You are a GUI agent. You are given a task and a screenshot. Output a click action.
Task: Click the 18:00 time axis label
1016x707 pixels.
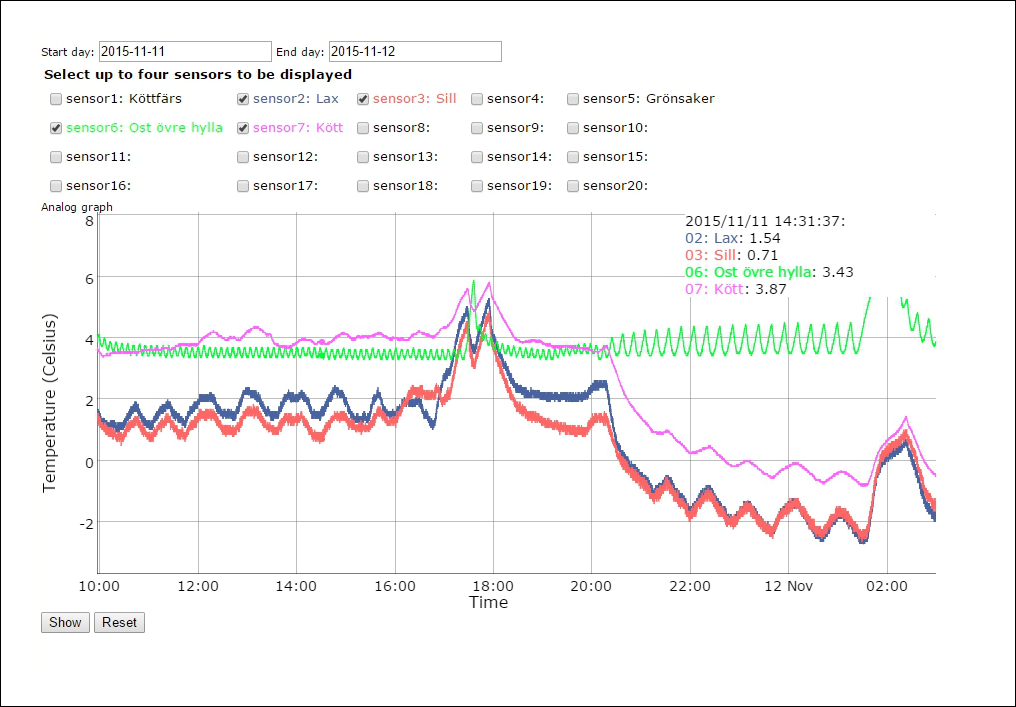(493, 586)
